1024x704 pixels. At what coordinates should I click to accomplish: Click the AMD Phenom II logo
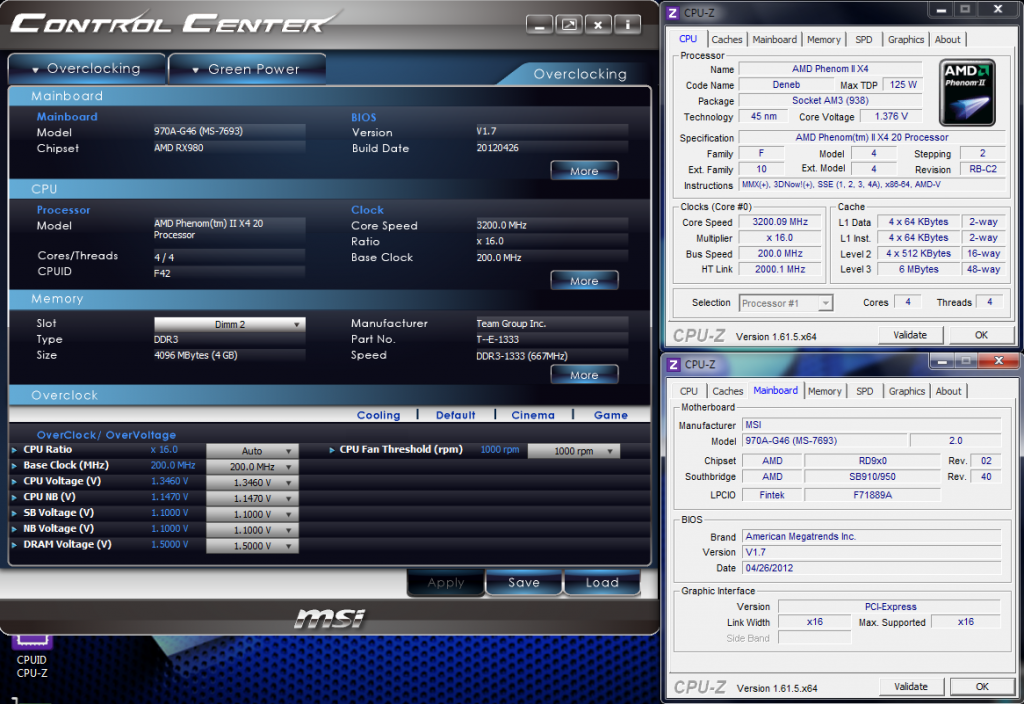click(x=968, y=92)
